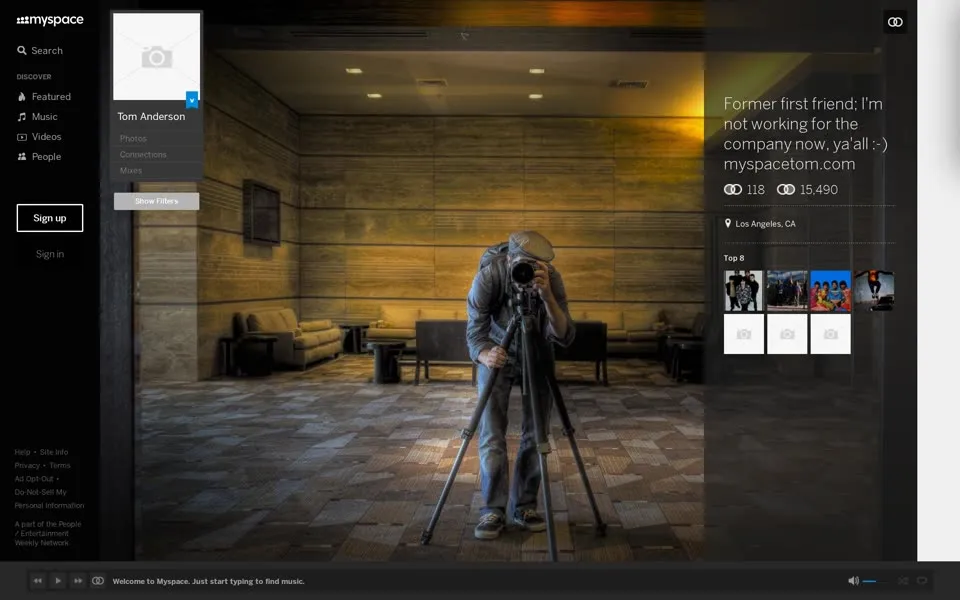The height and width of the screenshot is (600, 960).
Task: Browse the People section
Action: (x=39, y=157)
